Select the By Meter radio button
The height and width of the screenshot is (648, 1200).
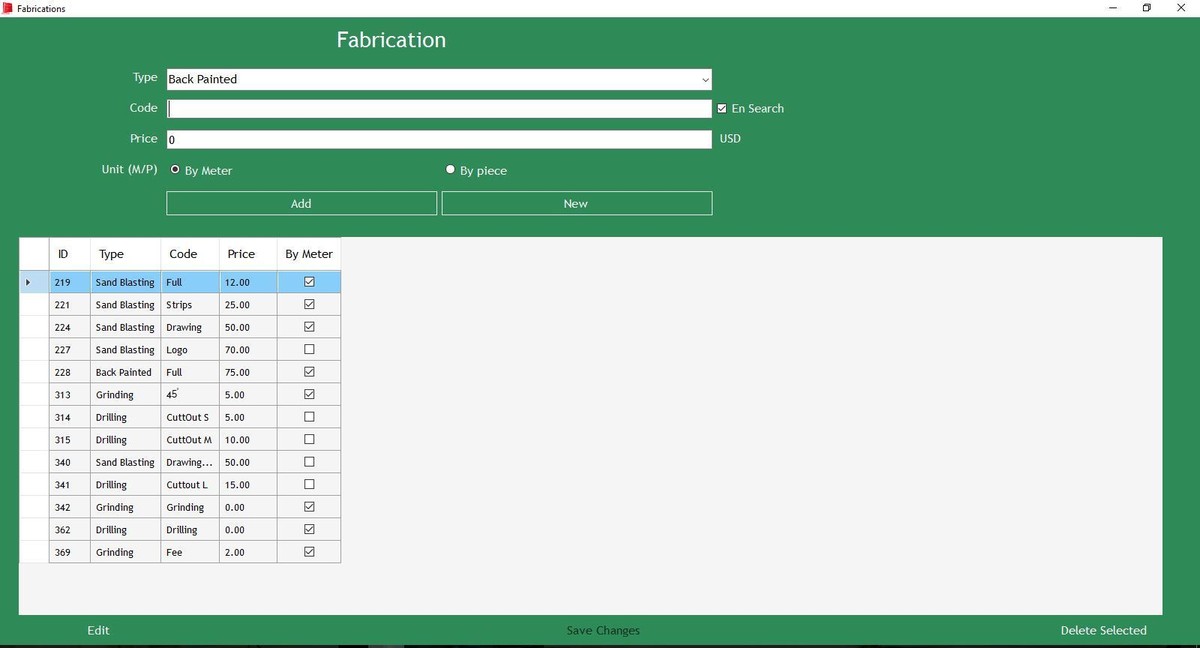(x=176, y=170)
